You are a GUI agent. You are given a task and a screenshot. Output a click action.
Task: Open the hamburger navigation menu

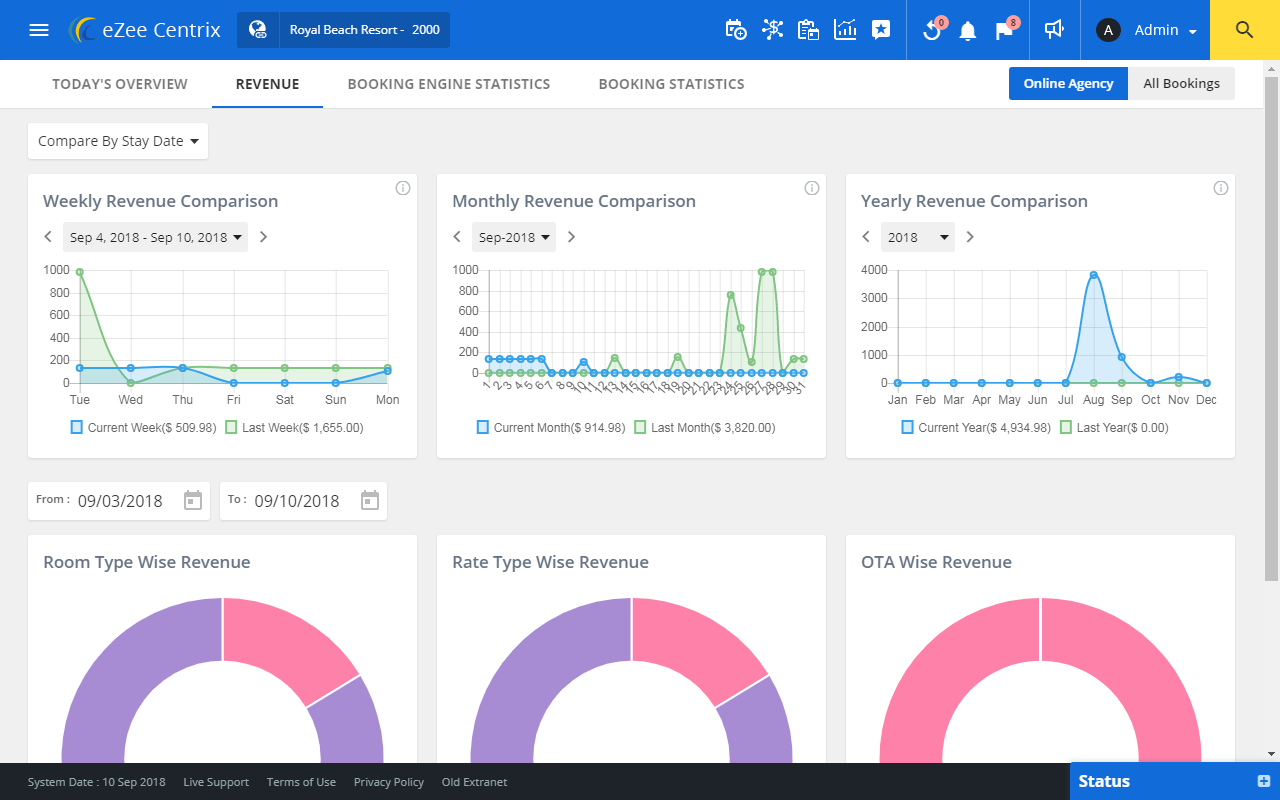[39, 30]
